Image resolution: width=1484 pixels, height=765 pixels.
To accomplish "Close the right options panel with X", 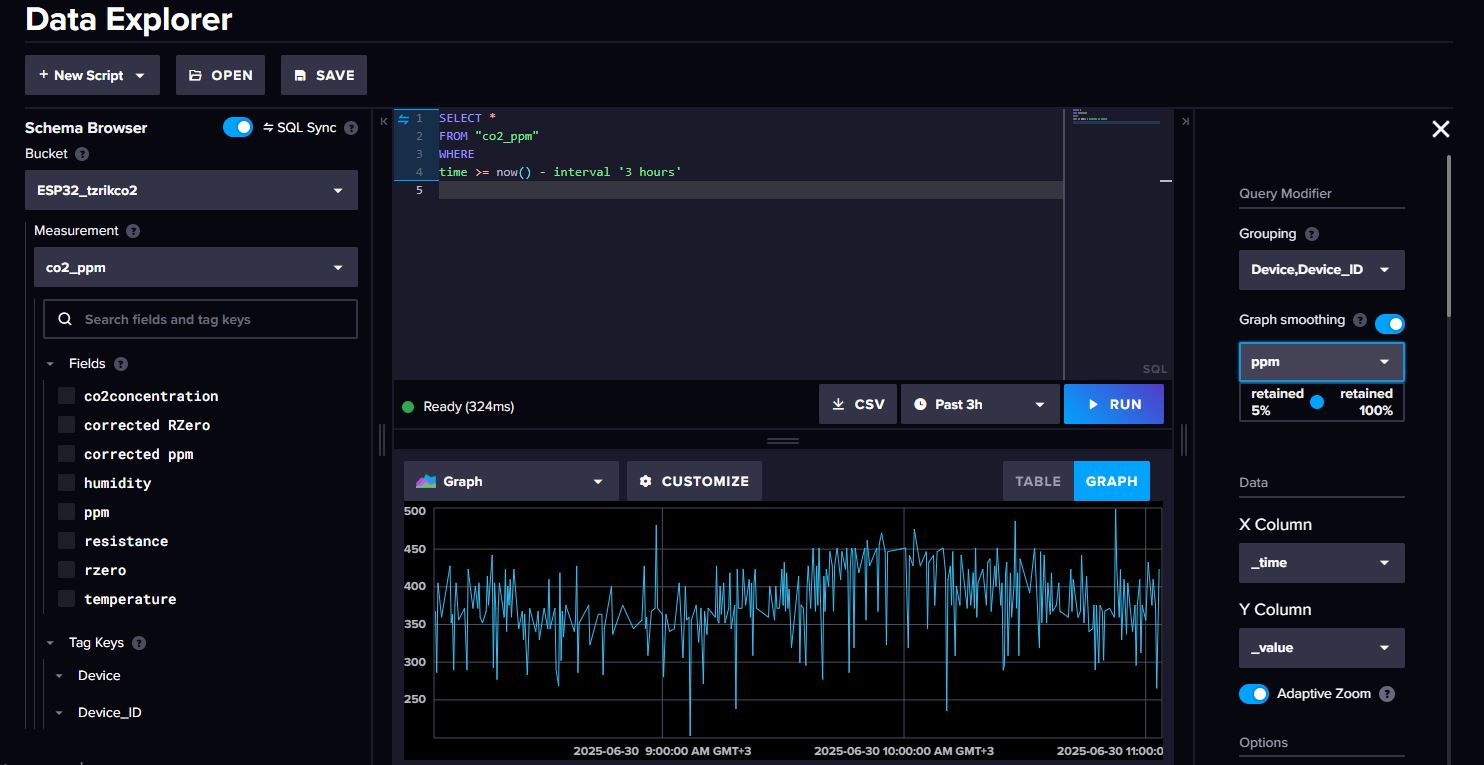I will pyautogui.click(x=1440, y=129).
